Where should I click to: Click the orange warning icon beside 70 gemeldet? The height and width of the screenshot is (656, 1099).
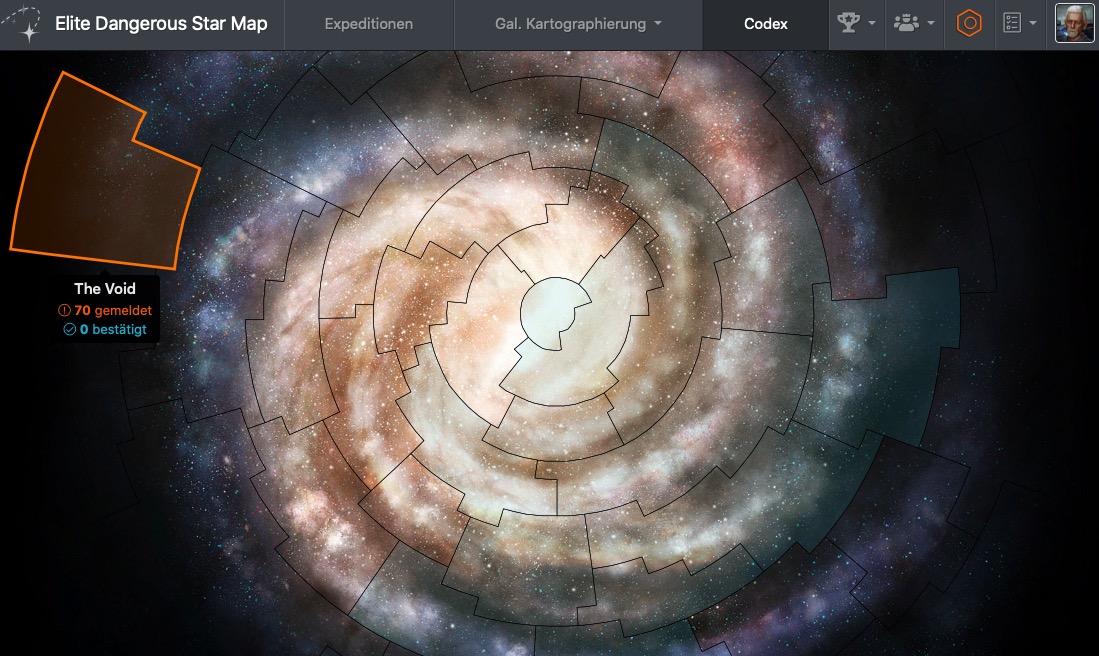[x=65, y=311]
